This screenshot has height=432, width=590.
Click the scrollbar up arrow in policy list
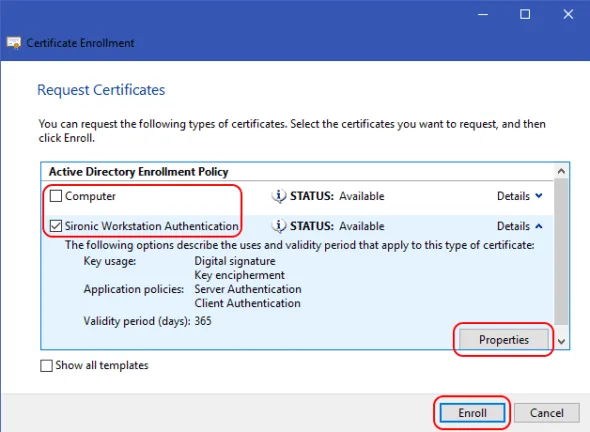click(x=561, y=172)
